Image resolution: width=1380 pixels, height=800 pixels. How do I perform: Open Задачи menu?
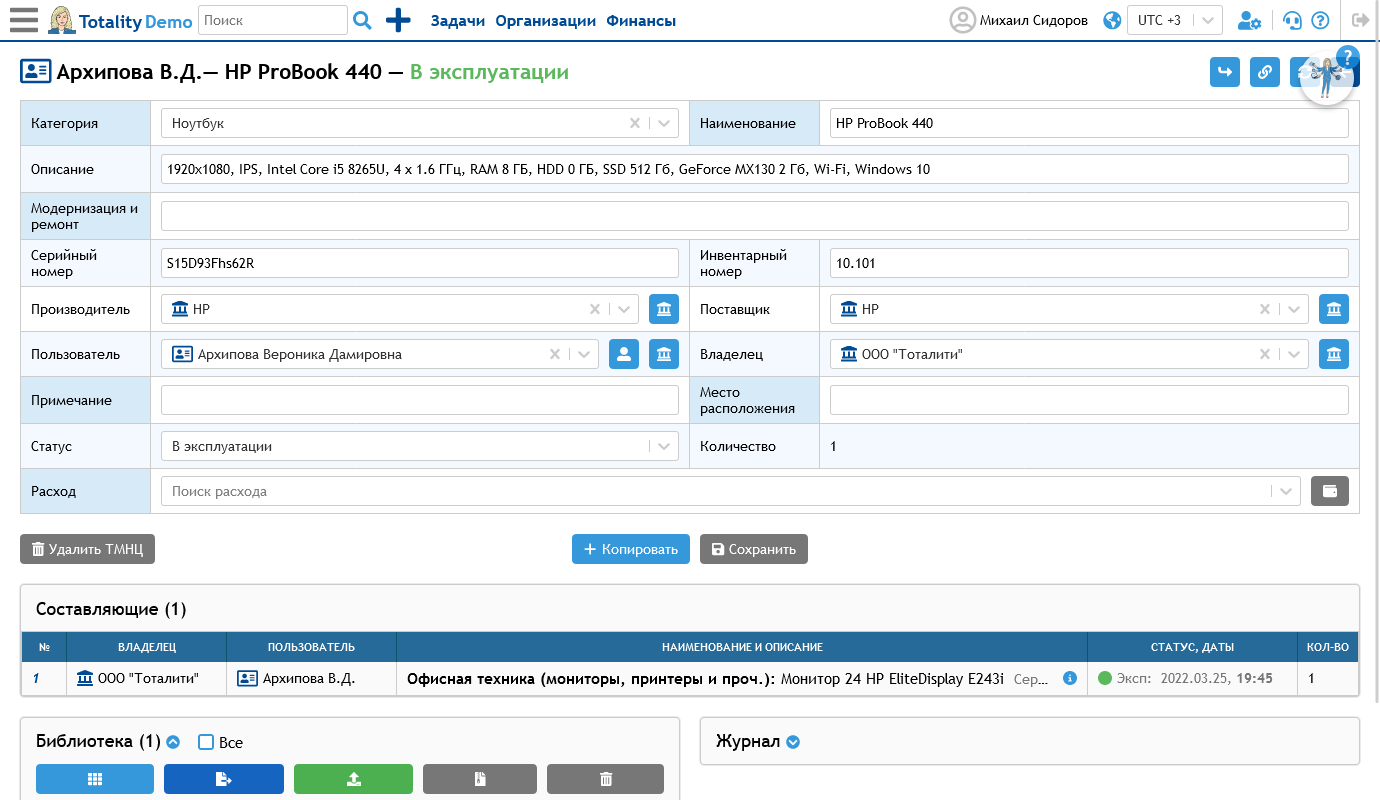(458, 20)
